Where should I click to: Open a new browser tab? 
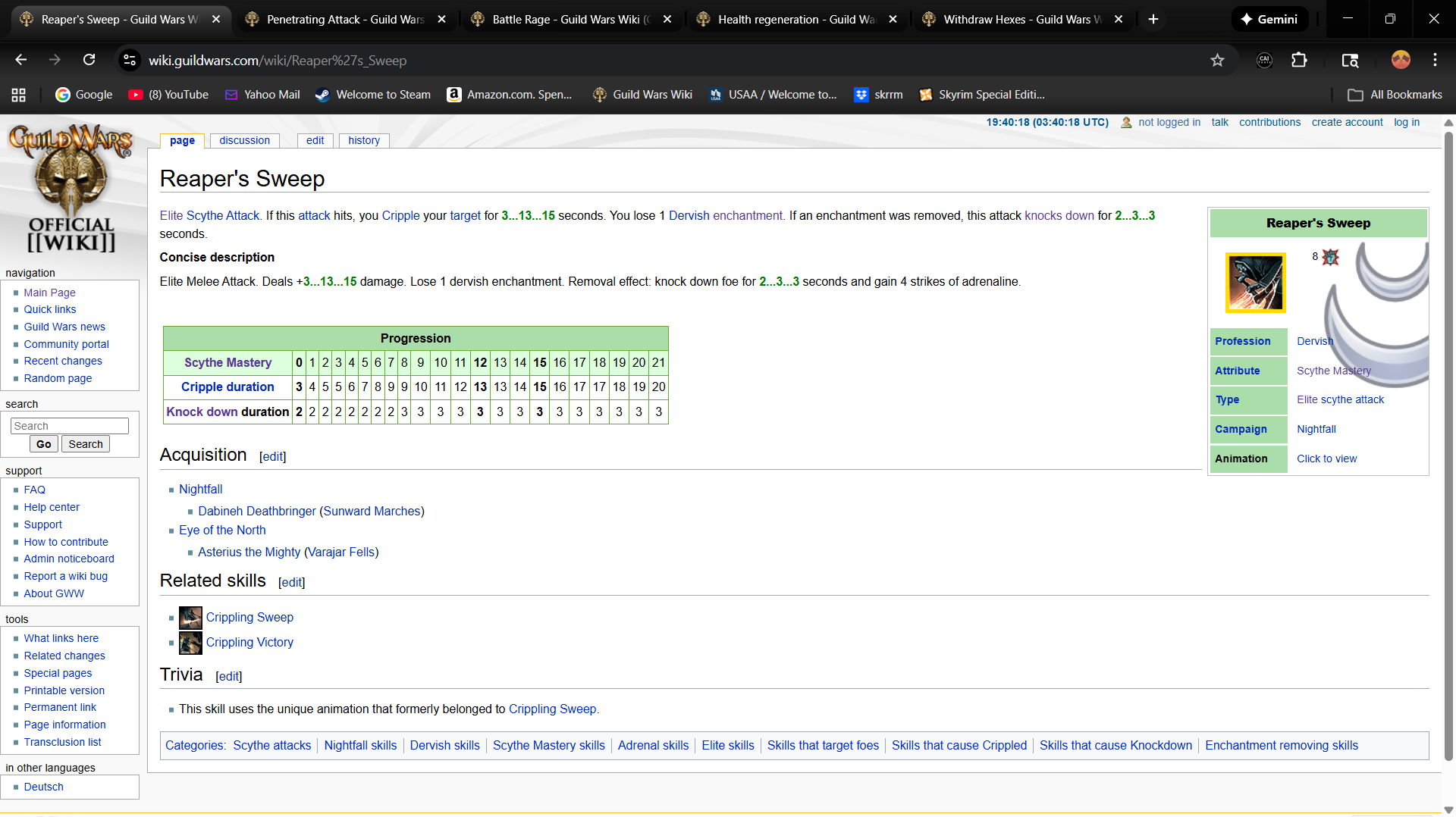coord(1153,19)
